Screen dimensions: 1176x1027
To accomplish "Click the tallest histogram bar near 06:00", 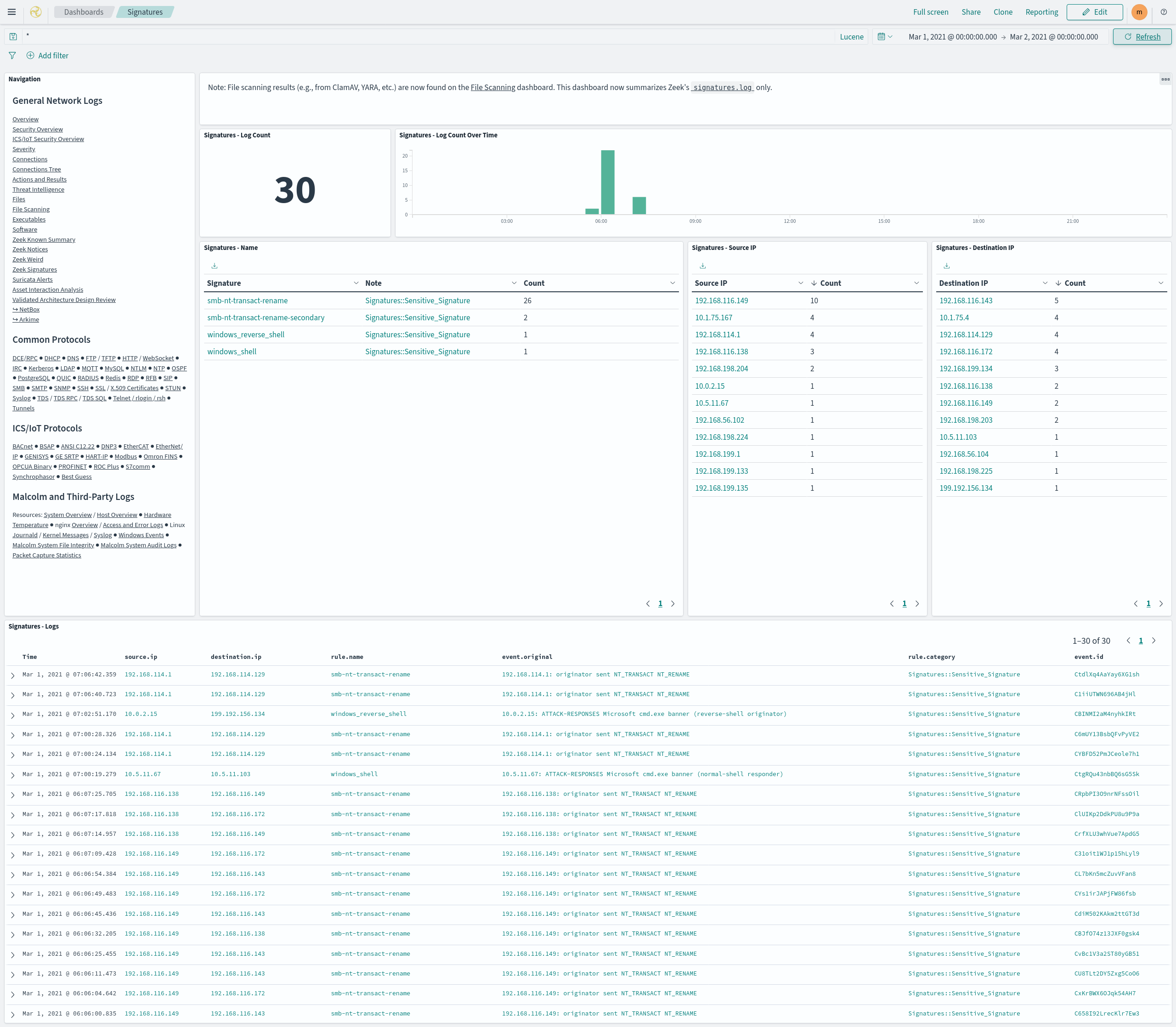I will [x=607, y=182].
